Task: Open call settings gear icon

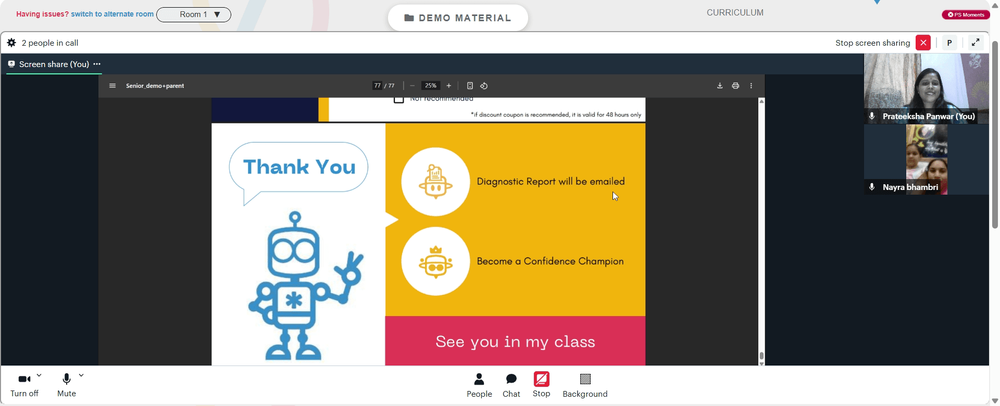Action: (11, 43)
